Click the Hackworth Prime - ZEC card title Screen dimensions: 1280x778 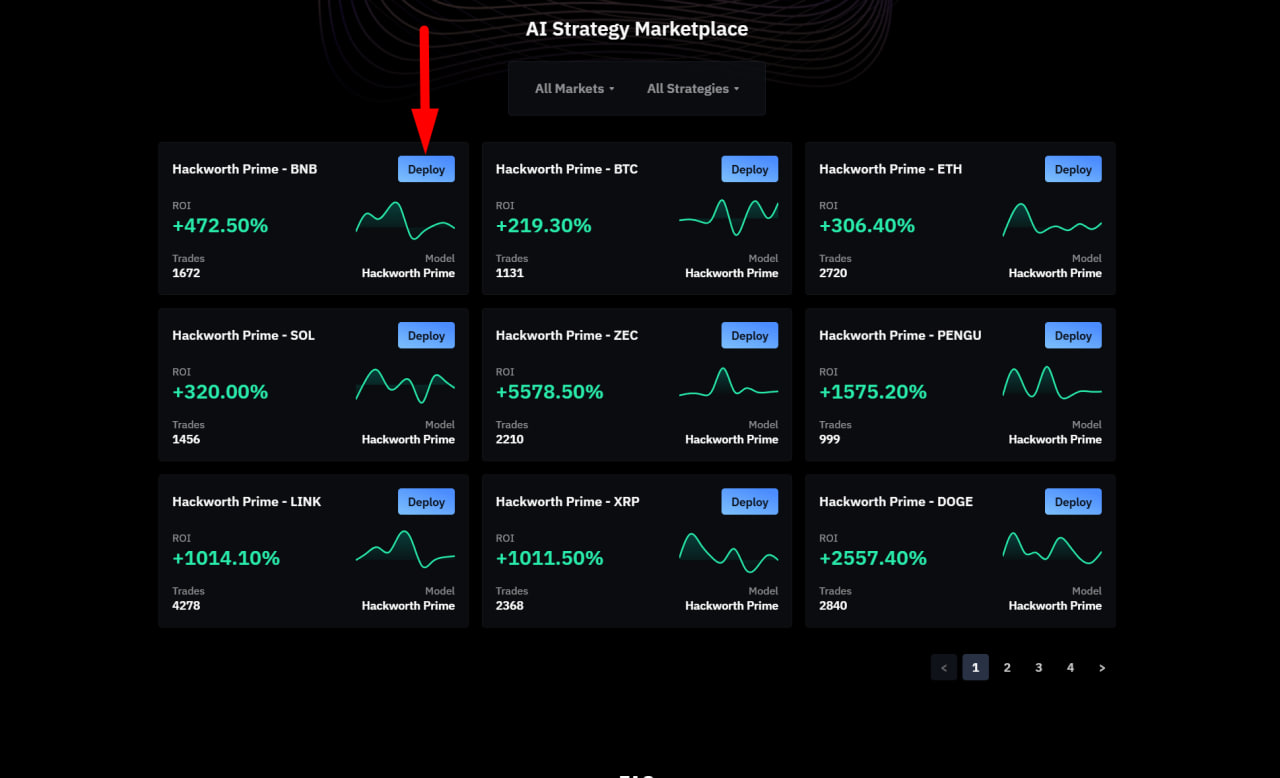[566, 335]
